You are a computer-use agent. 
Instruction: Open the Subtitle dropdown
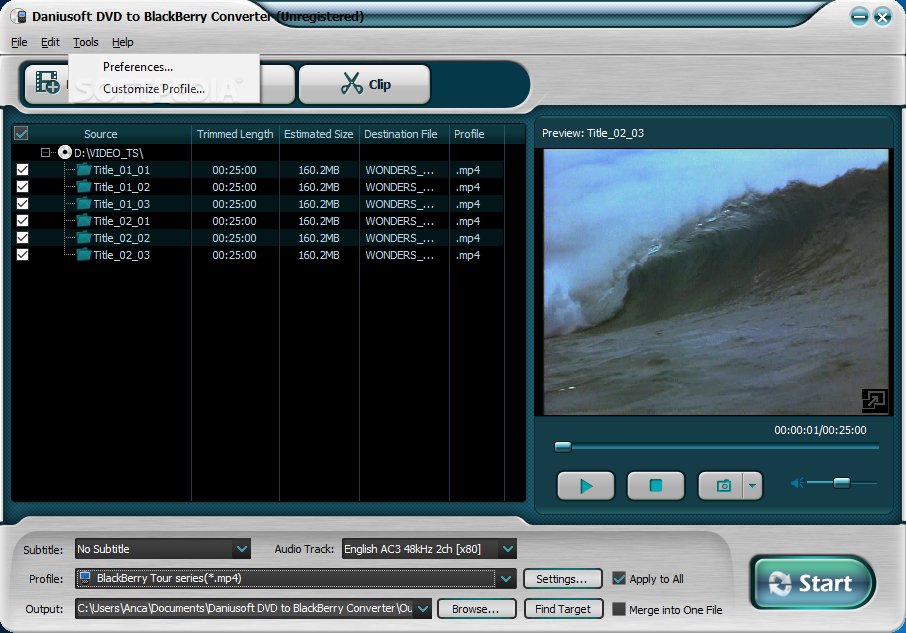pyautogui.click(x=242, y=549)
